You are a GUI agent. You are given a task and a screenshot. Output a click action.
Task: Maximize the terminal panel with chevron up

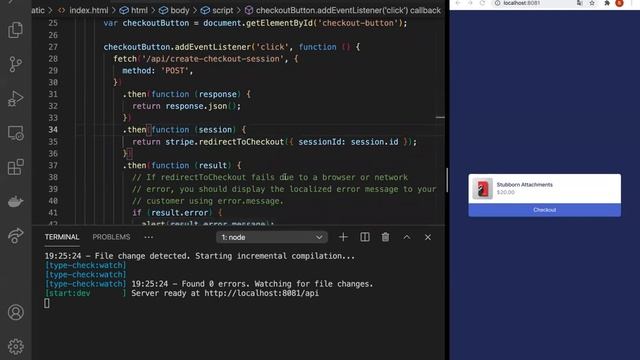[407, 237]
